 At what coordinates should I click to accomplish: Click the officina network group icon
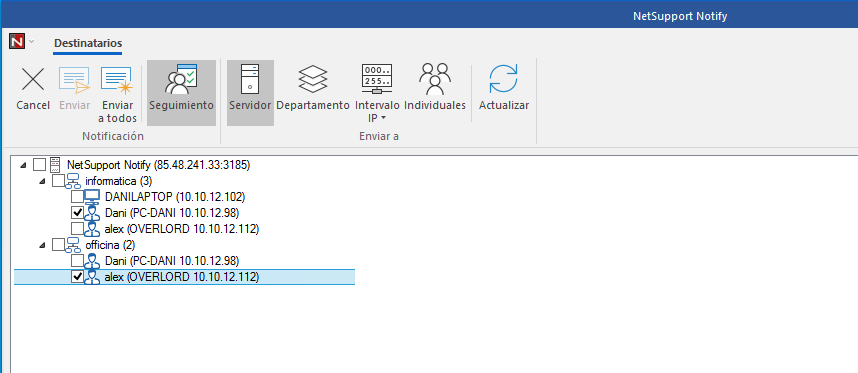(x=73, y=245)
